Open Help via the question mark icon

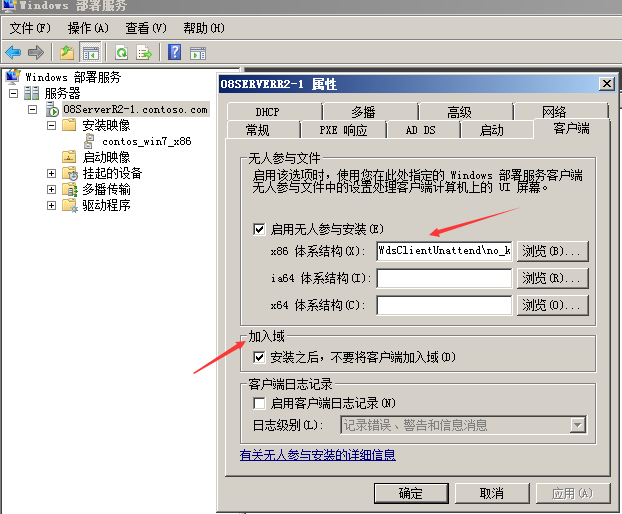[x=175, y=52]
